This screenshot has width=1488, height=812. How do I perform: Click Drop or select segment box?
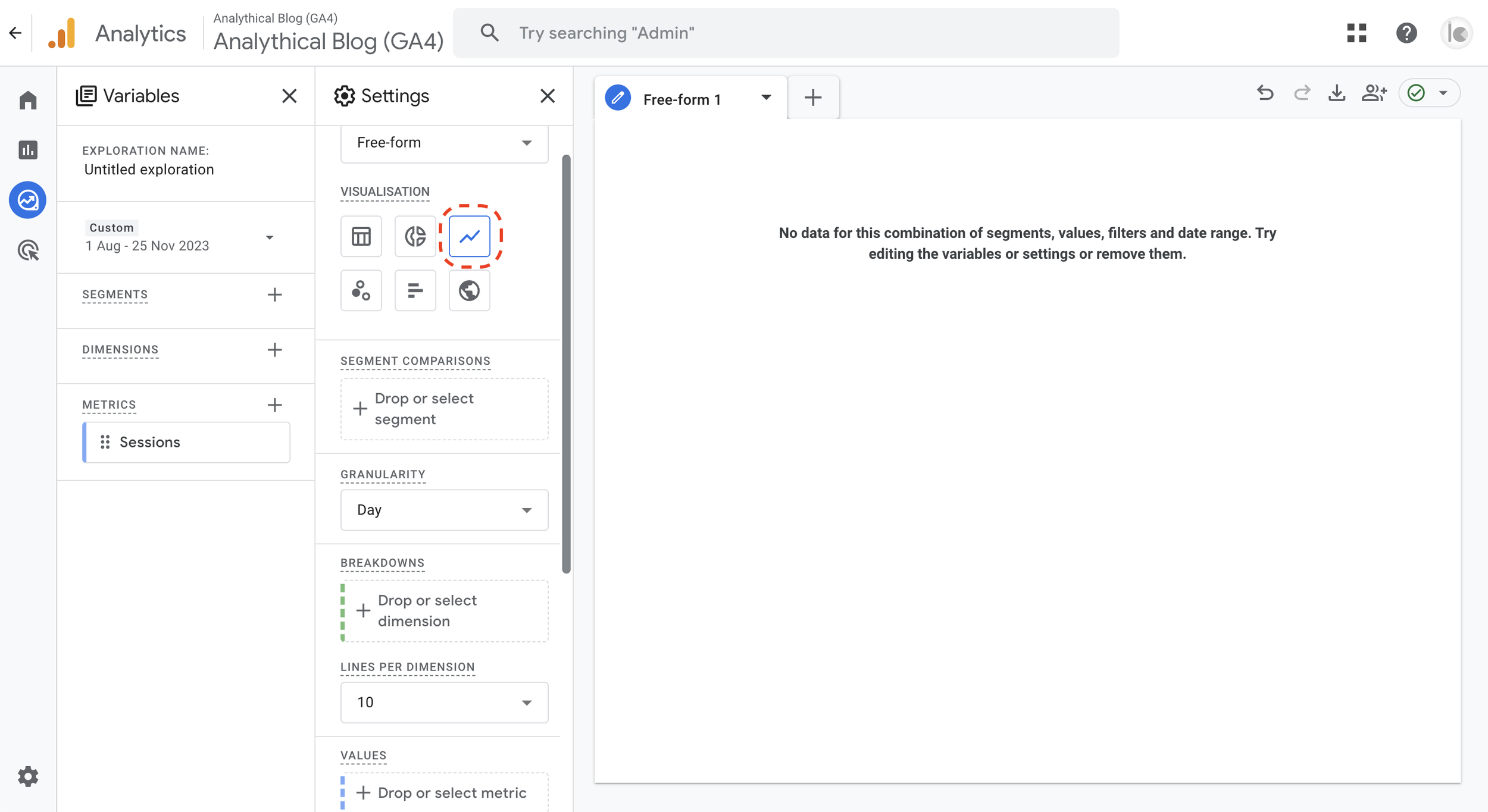pyautogui.click(x=444, y=409)
